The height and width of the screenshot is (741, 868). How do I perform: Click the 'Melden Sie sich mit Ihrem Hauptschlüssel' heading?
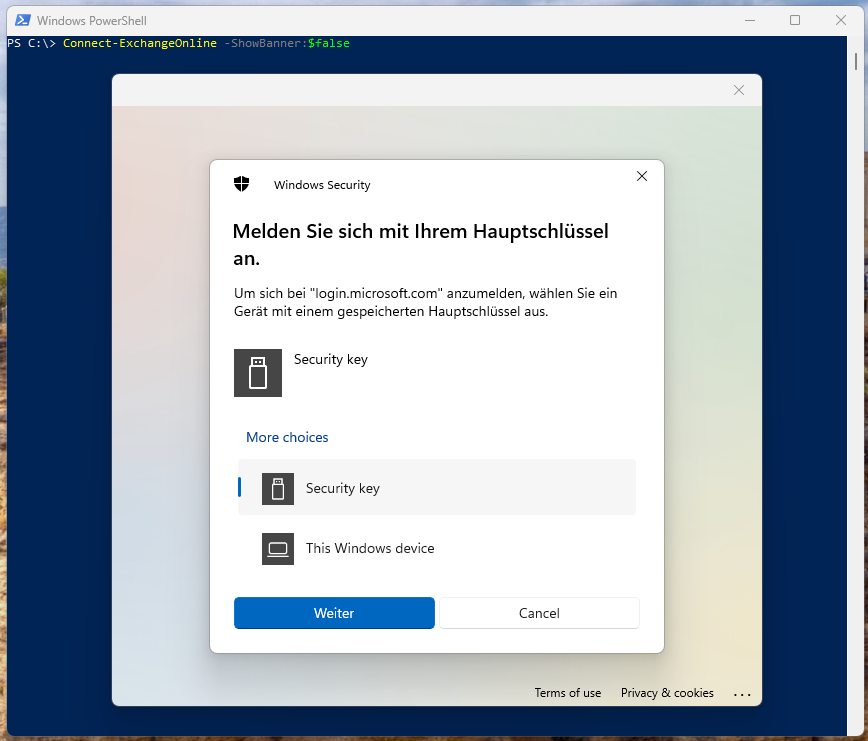pyautogui.click(x=420, y=244)
